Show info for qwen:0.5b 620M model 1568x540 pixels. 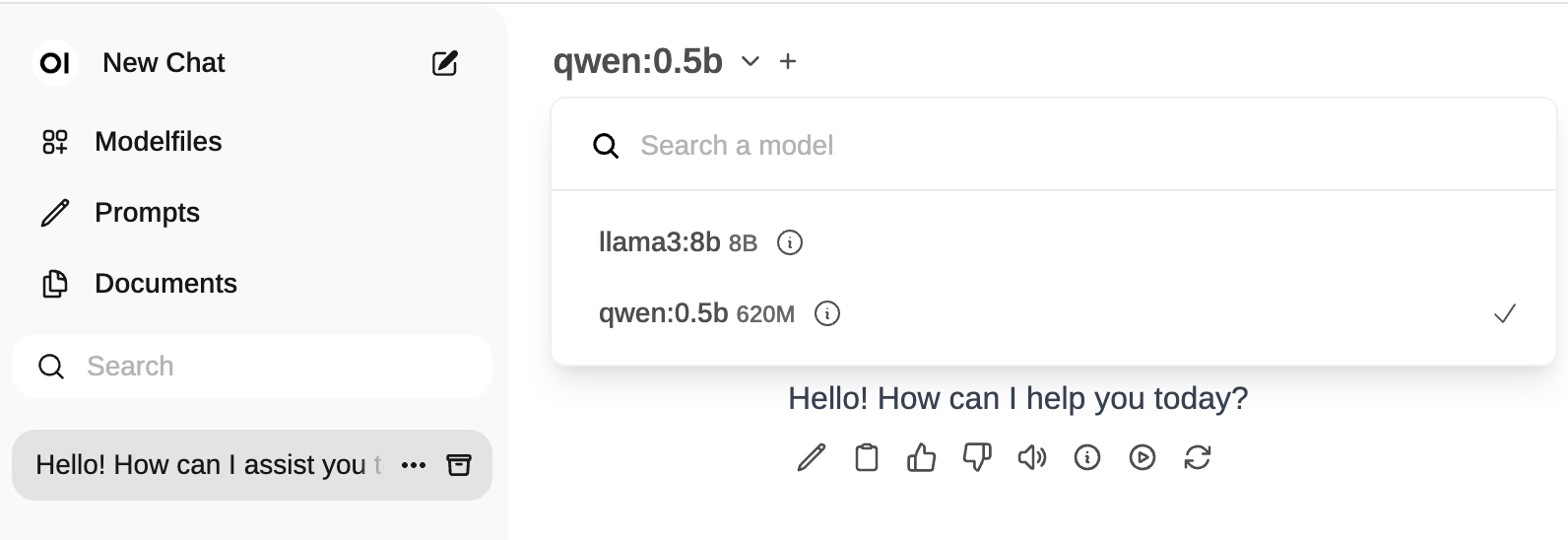pos(827,314)
